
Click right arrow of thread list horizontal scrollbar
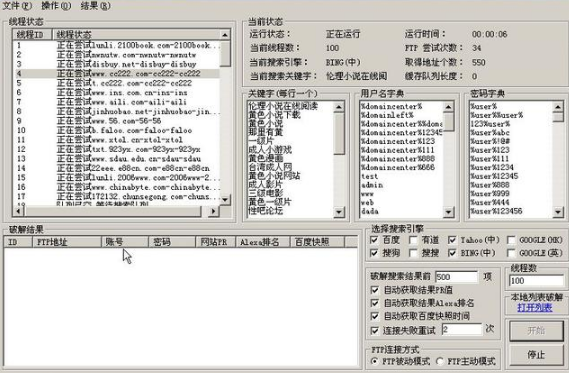pyautogui.click(x=214, y=211)
